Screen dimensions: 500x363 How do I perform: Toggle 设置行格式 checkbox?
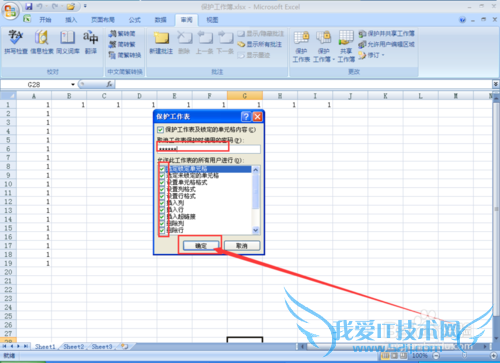pyautogui.click(x=162, y=196)
